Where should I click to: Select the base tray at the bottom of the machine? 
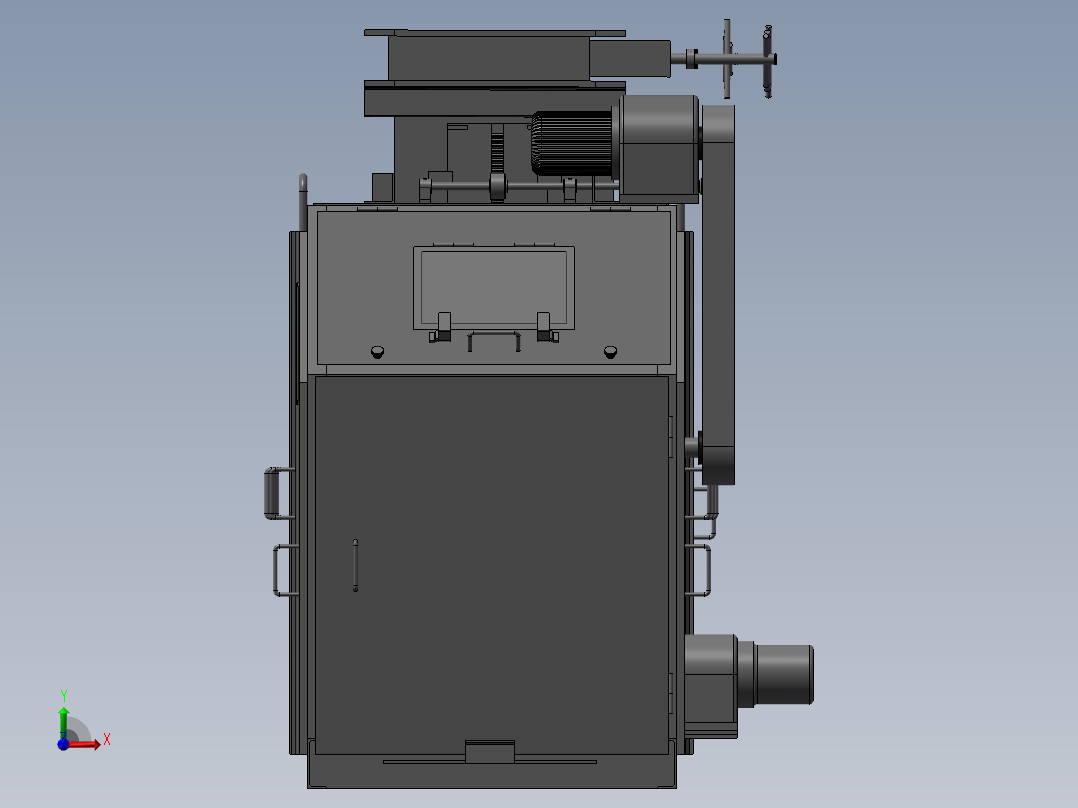coord(492,770)
